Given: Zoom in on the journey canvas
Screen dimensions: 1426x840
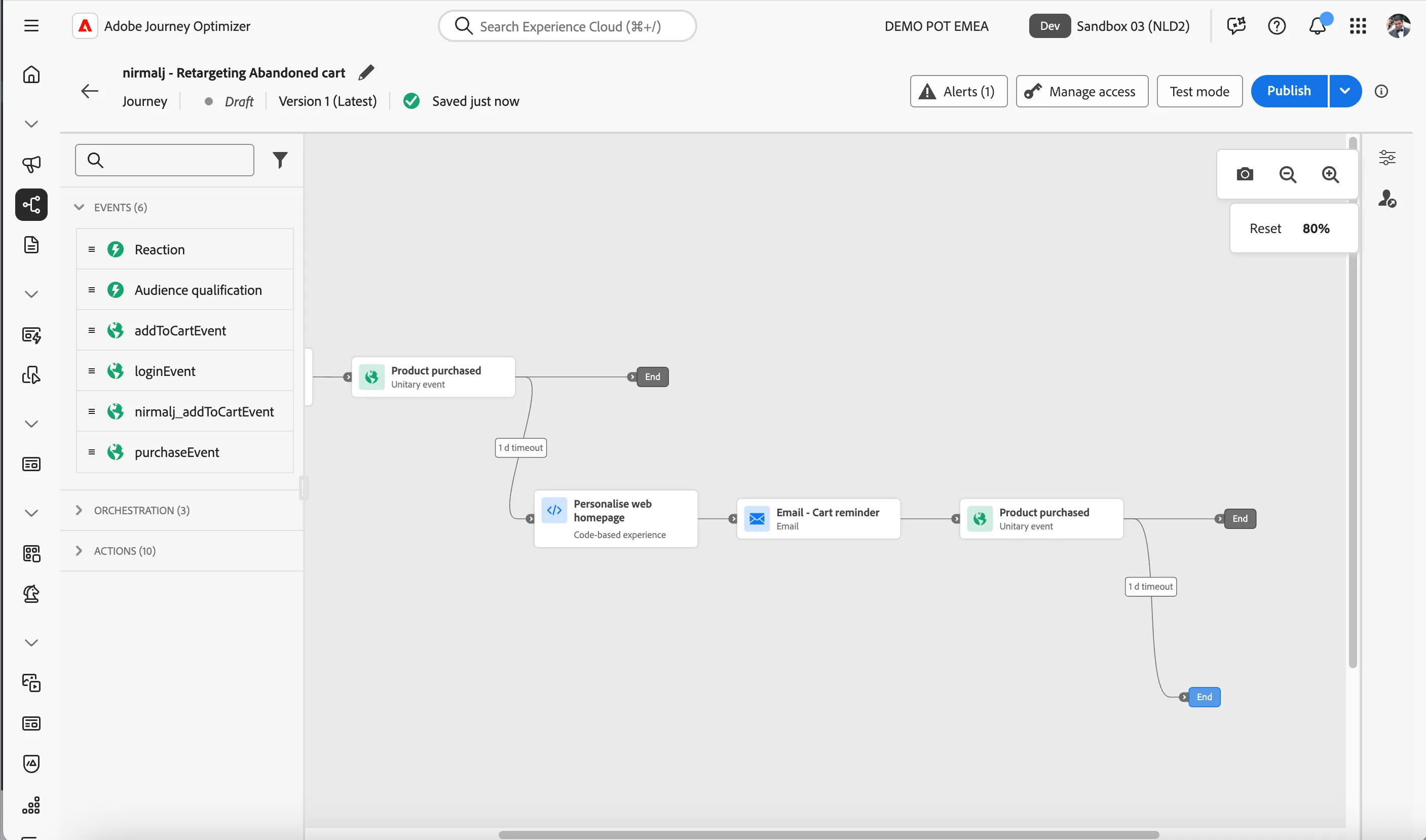Looking at the screenshot, I should pos(1330,174).
